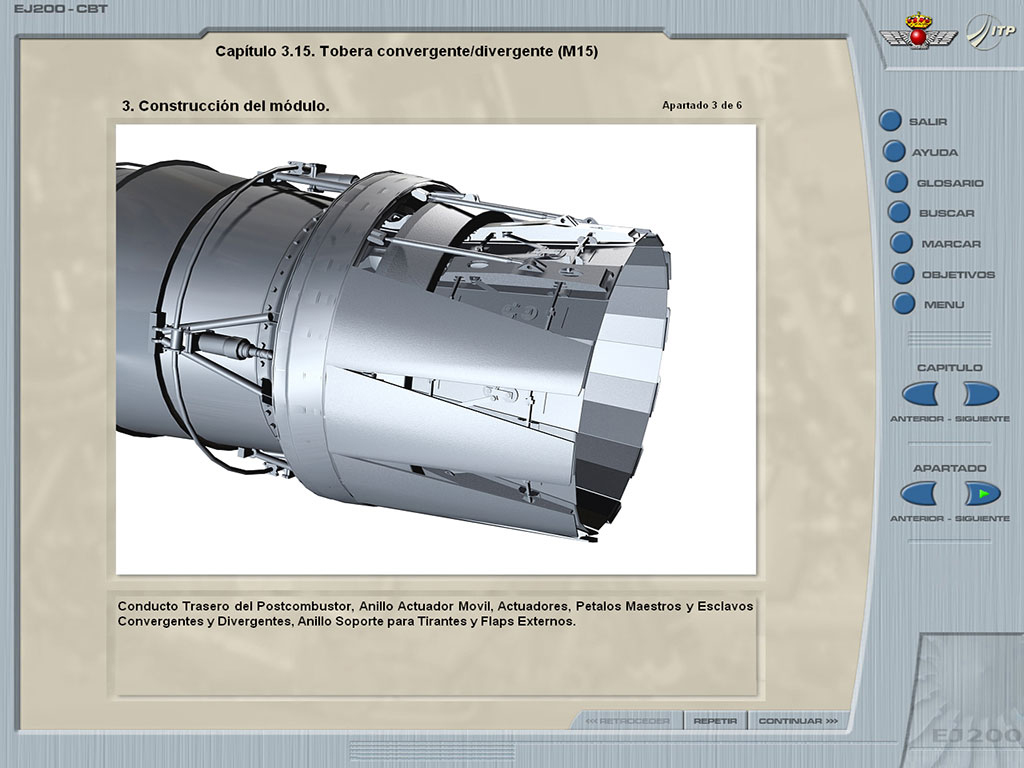Click the module description text box
Image resolution: width=1024 pixels, height=768 pixels.
(435, 642)
